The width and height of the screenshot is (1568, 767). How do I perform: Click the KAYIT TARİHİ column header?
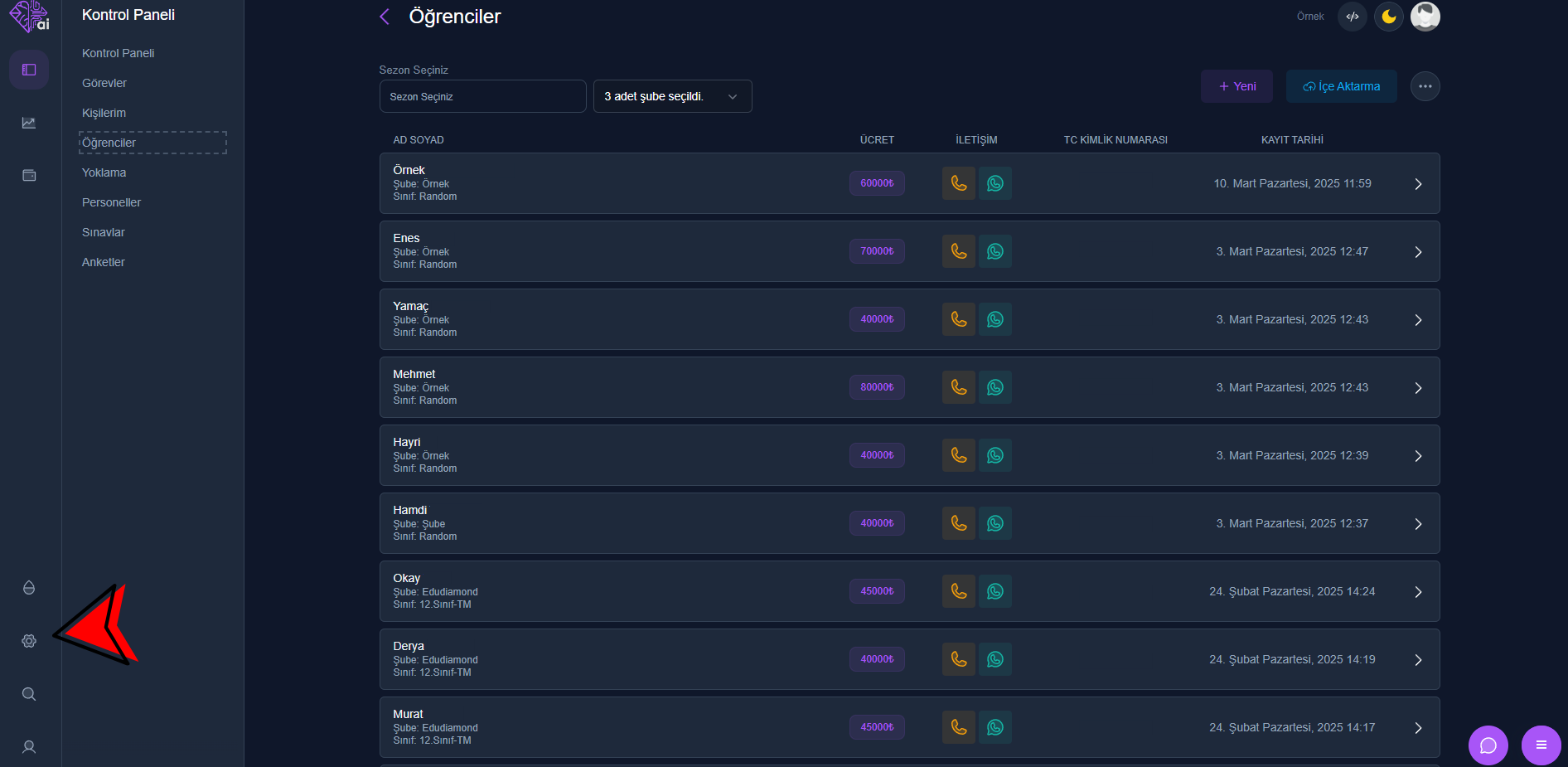point(1292,140)
